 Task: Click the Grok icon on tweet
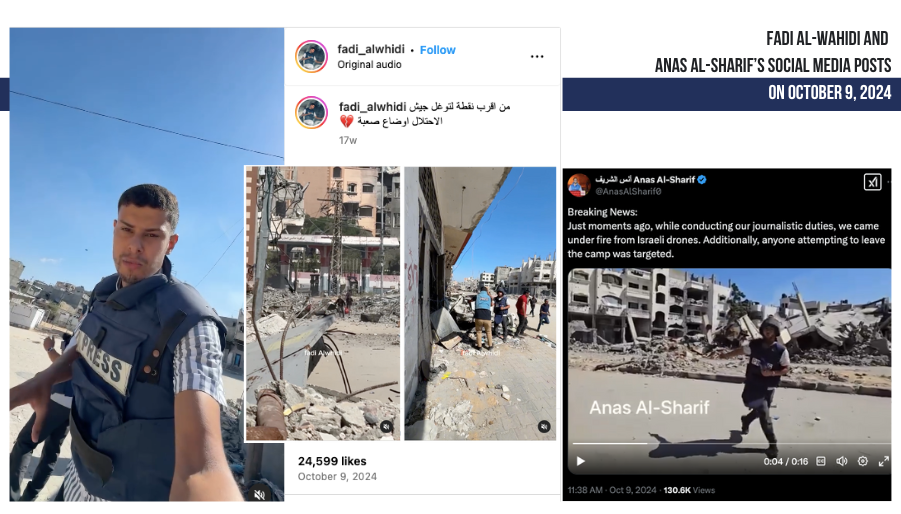872,182
